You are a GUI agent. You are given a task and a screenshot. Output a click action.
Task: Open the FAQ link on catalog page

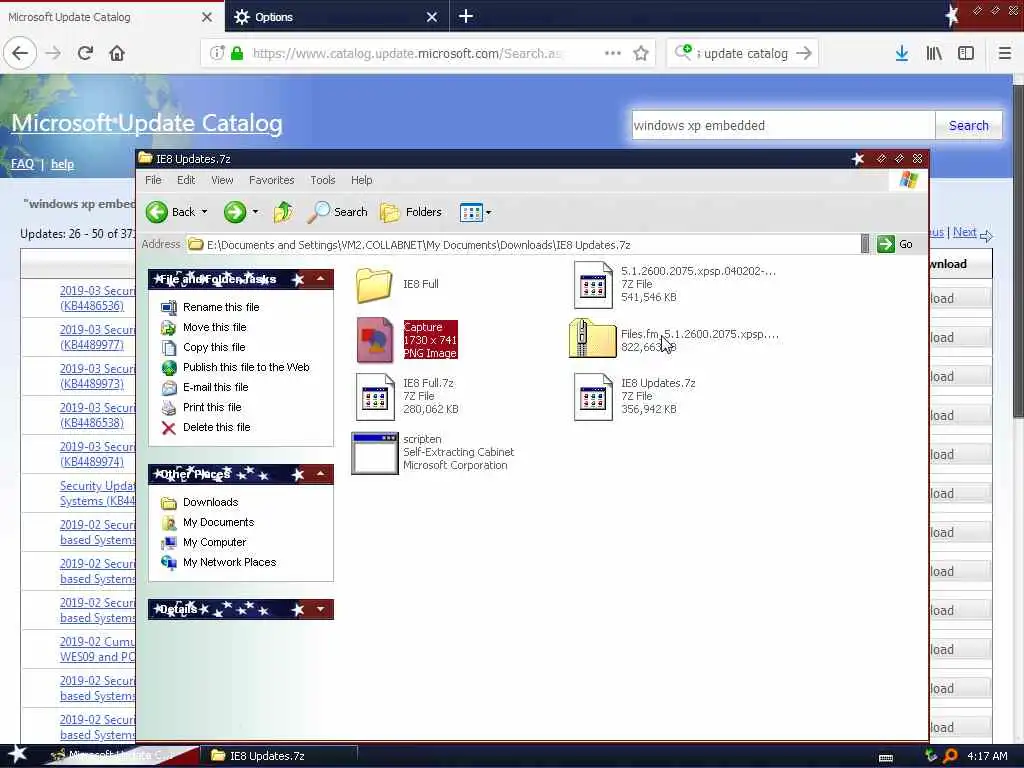click(22, 164)
